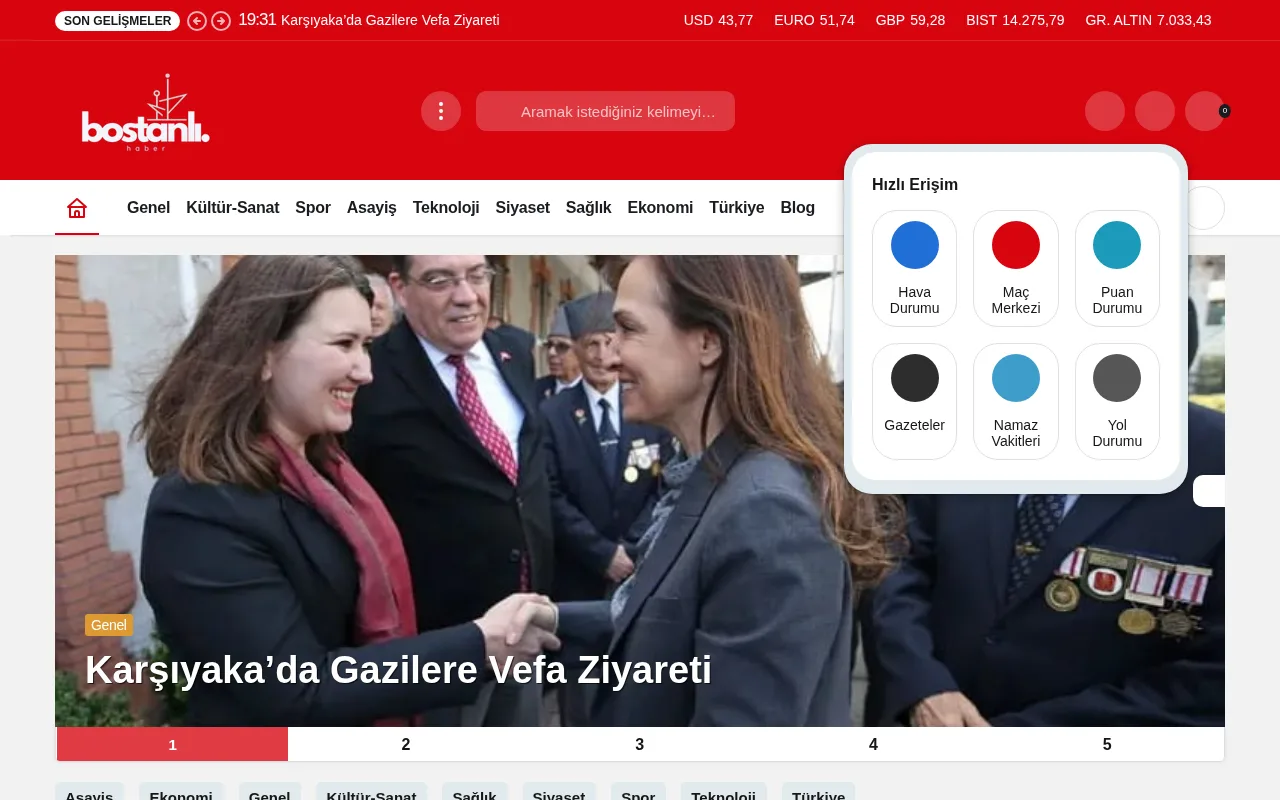The height and width of the screenshot is (800, 1280).
Task: Toggle the Sağlık category filter chip
Action: (x=475, y=795)
